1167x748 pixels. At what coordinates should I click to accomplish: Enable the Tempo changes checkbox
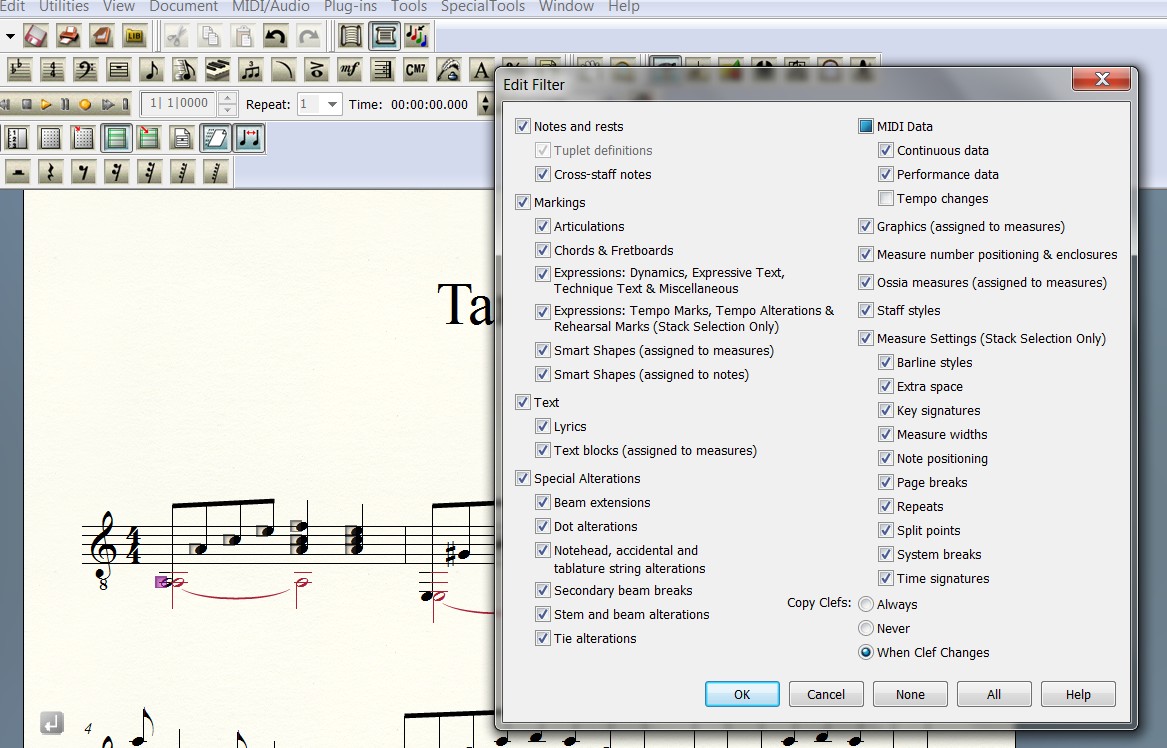[x=886, y=199]
